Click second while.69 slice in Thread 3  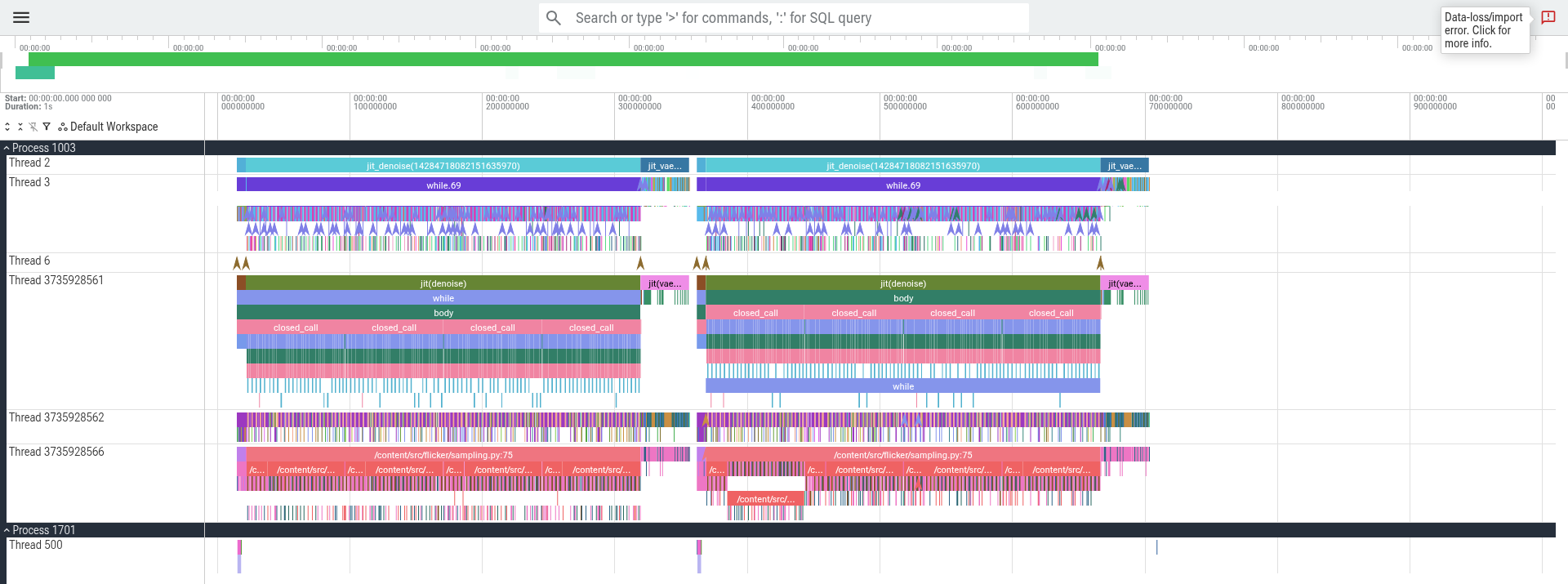[902, 185]
